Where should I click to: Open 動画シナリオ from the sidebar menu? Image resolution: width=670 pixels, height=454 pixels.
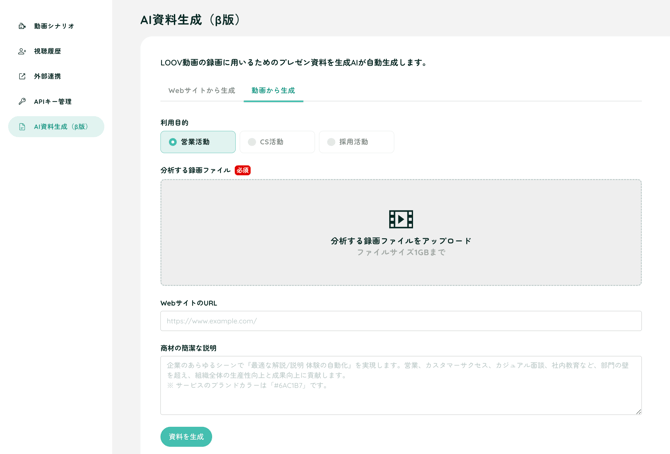pos(54,26)
